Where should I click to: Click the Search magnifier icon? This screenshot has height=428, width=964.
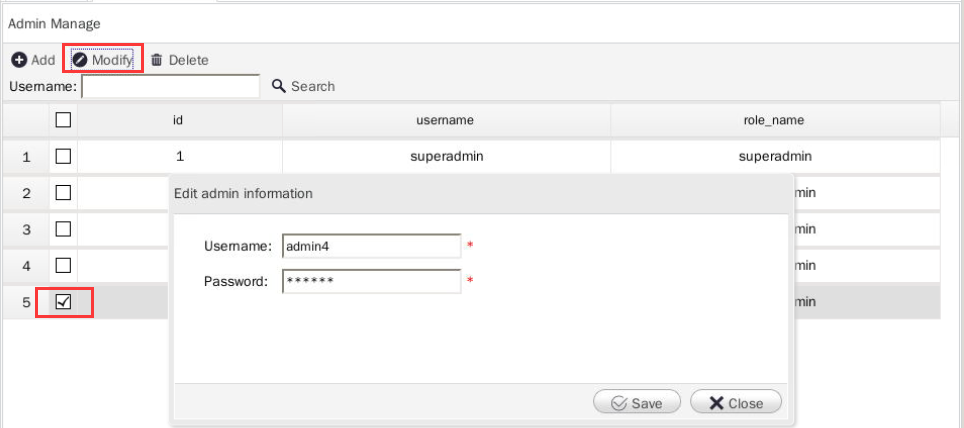pyautogui.click(x=279, y=85)
